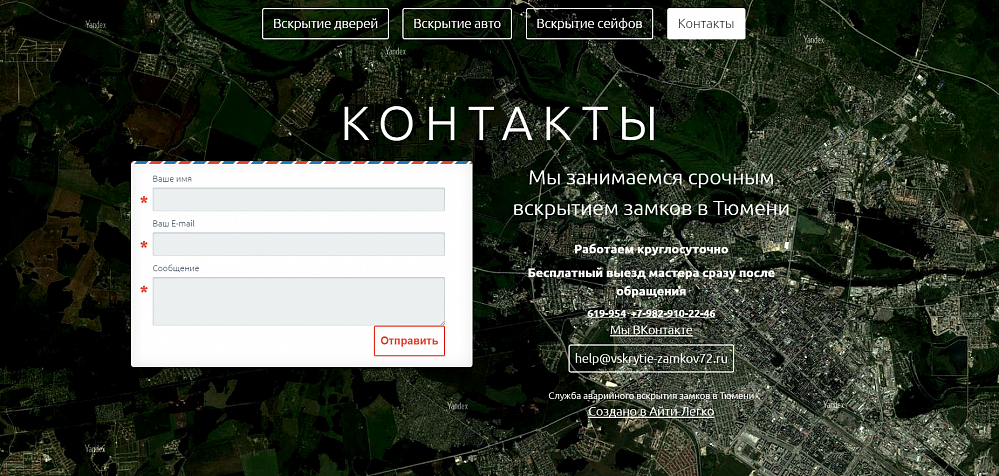
Task: Open the Мы ВКонтакте link
Action: 651,330
